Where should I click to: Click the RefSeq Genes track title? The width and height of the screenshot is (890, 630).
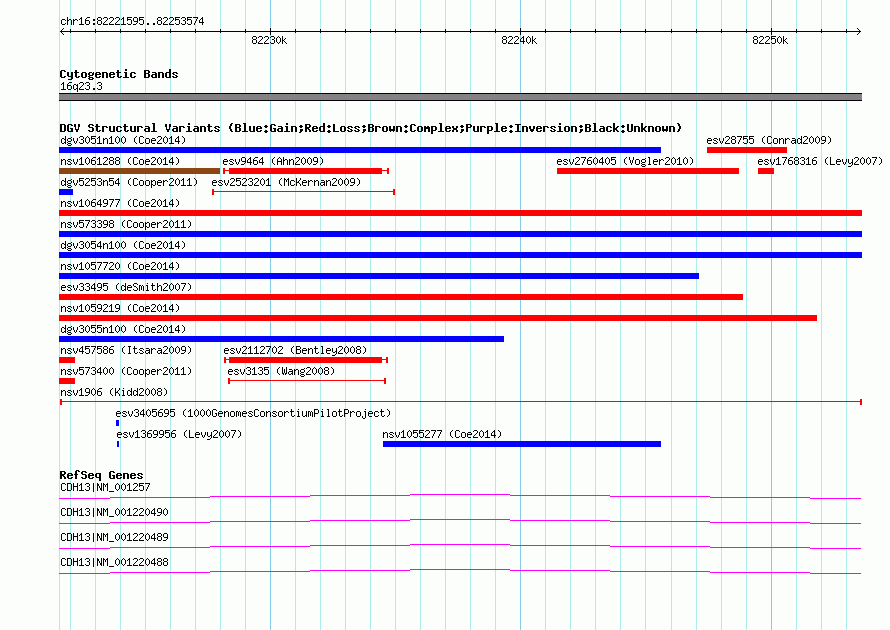[101, 476]
